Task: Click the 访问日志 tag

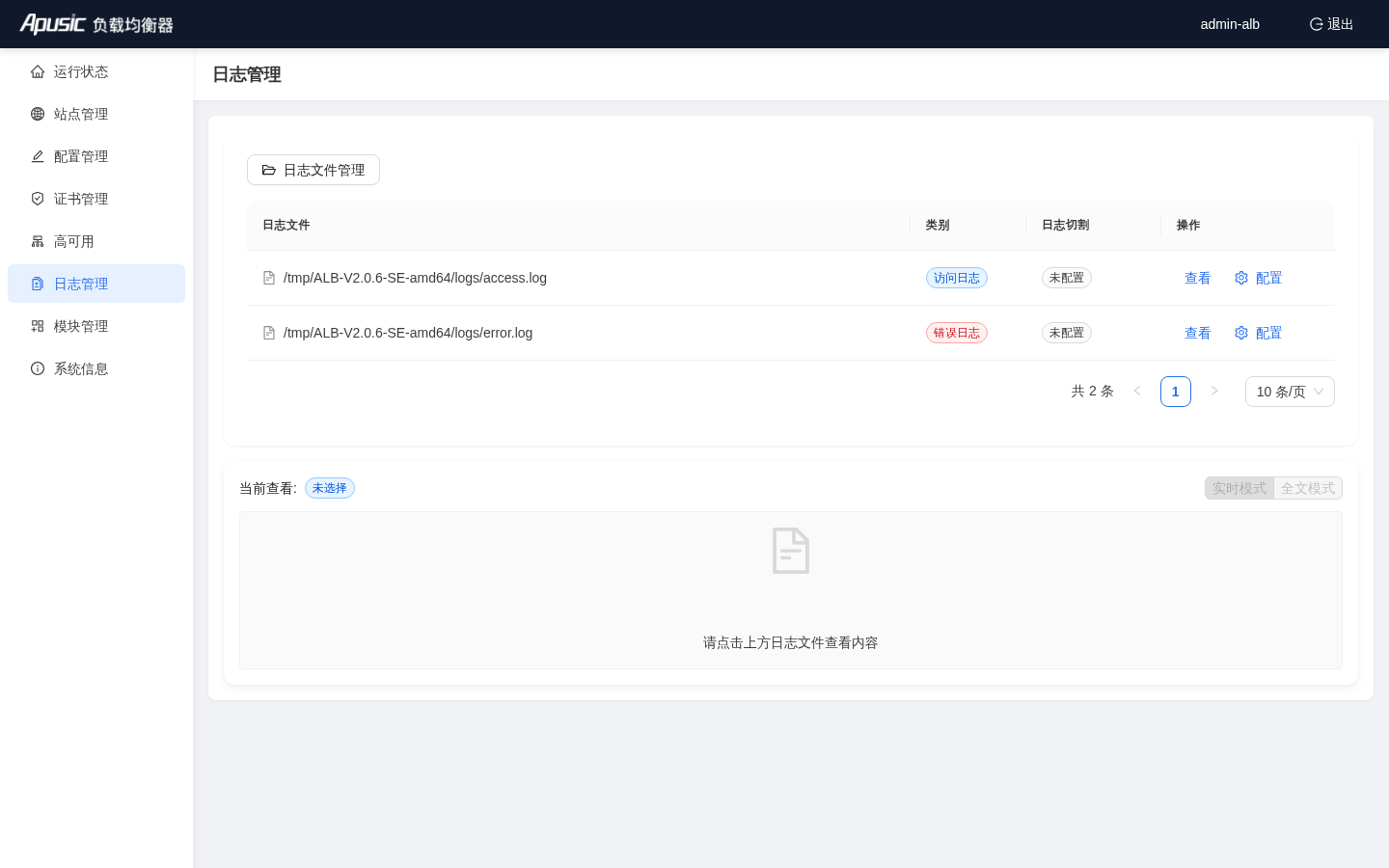Action: (x=957, y=278)
